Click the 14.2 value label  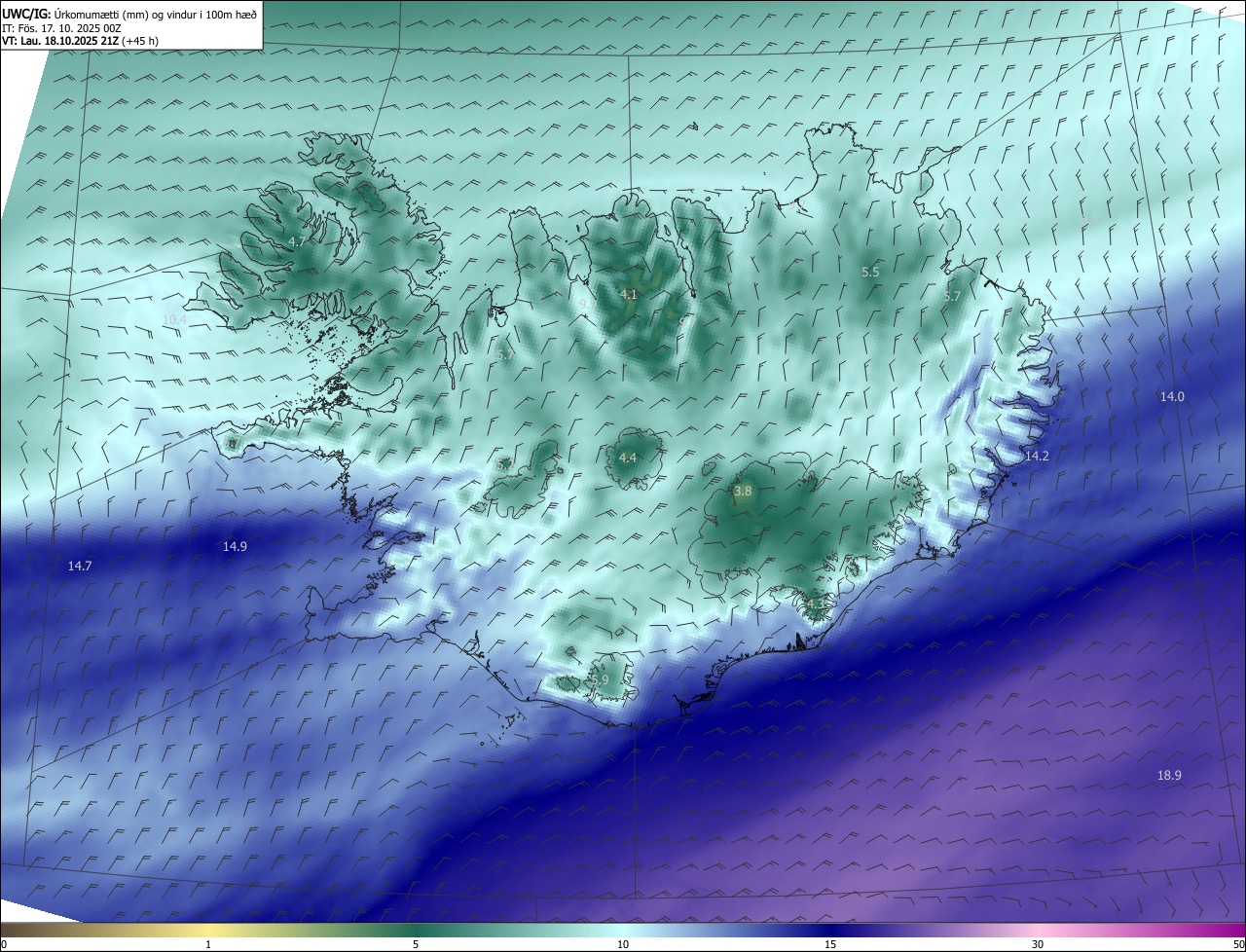tap(1037, 456)
